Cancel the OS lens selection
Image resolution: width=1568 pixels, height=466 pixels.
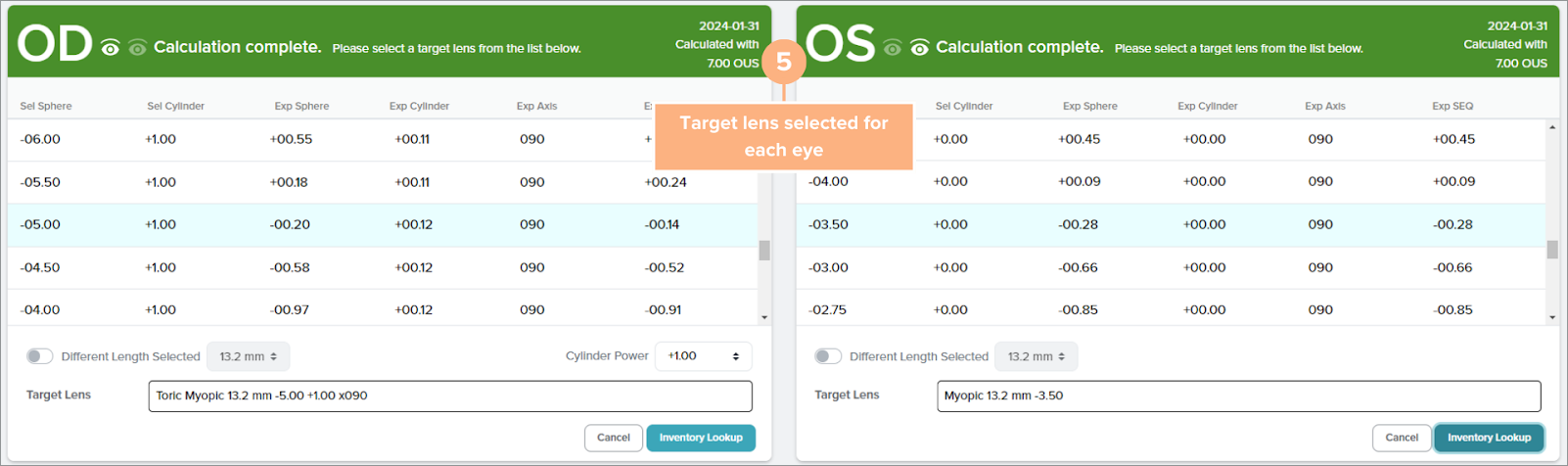pyautogui.click(x=1402, y=438)
